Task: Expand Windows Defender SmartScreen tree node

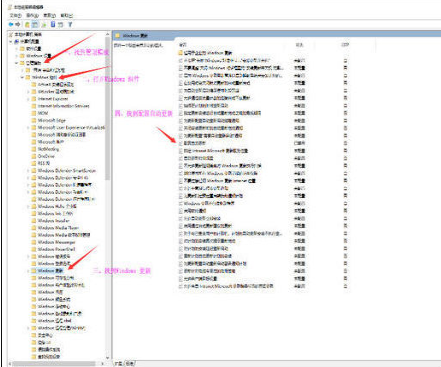Action: (x=28, y=170)
